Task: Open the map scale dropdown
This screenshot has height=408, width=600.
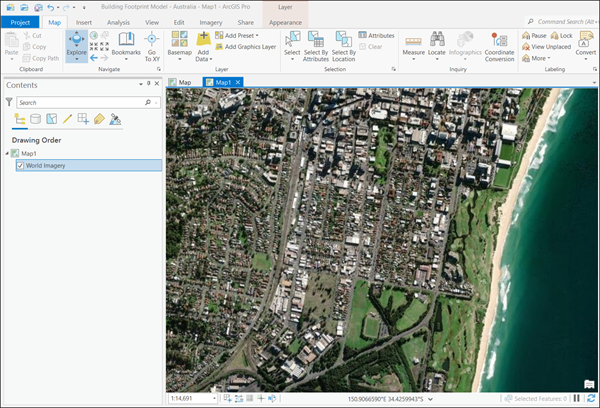Action: click(x=212, y=398)
